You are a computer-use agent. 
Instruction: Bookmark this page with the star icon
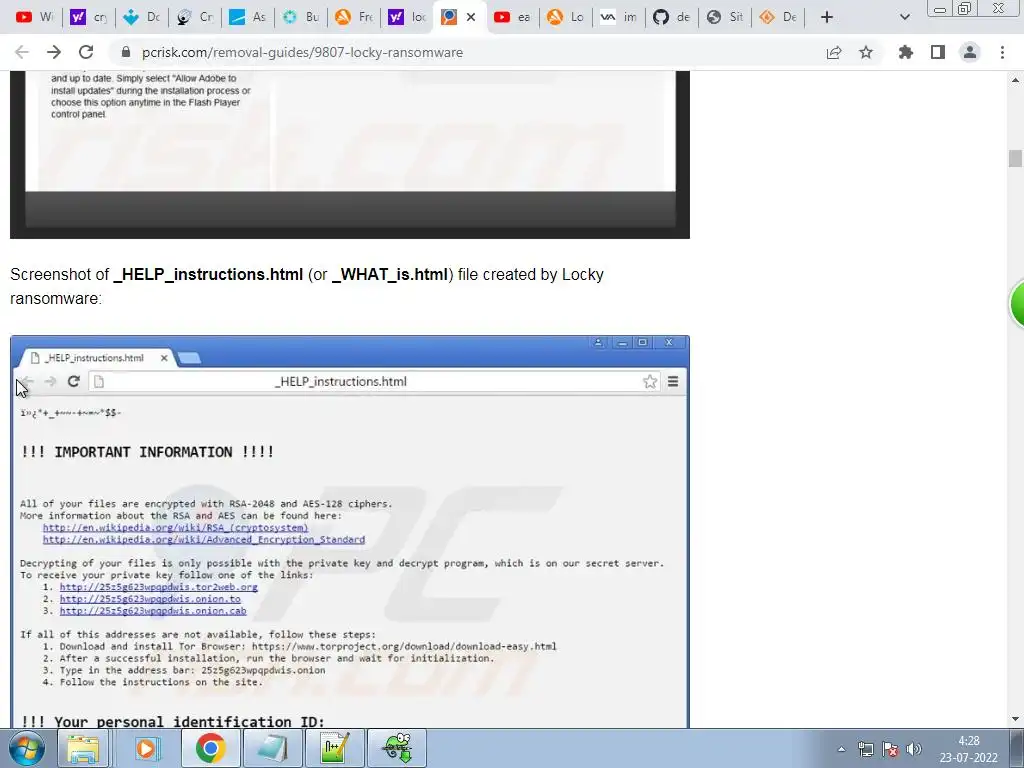tap(866, 52)
